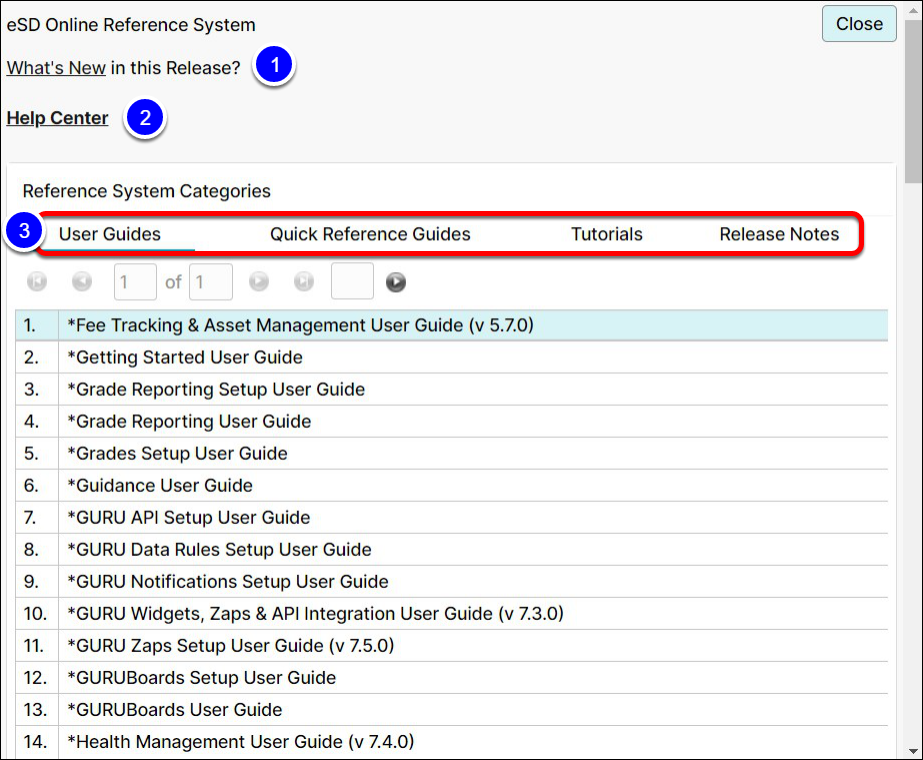
Task: Open *GURUBoards User Guide row 13
Action: click(x=451, y=710)
